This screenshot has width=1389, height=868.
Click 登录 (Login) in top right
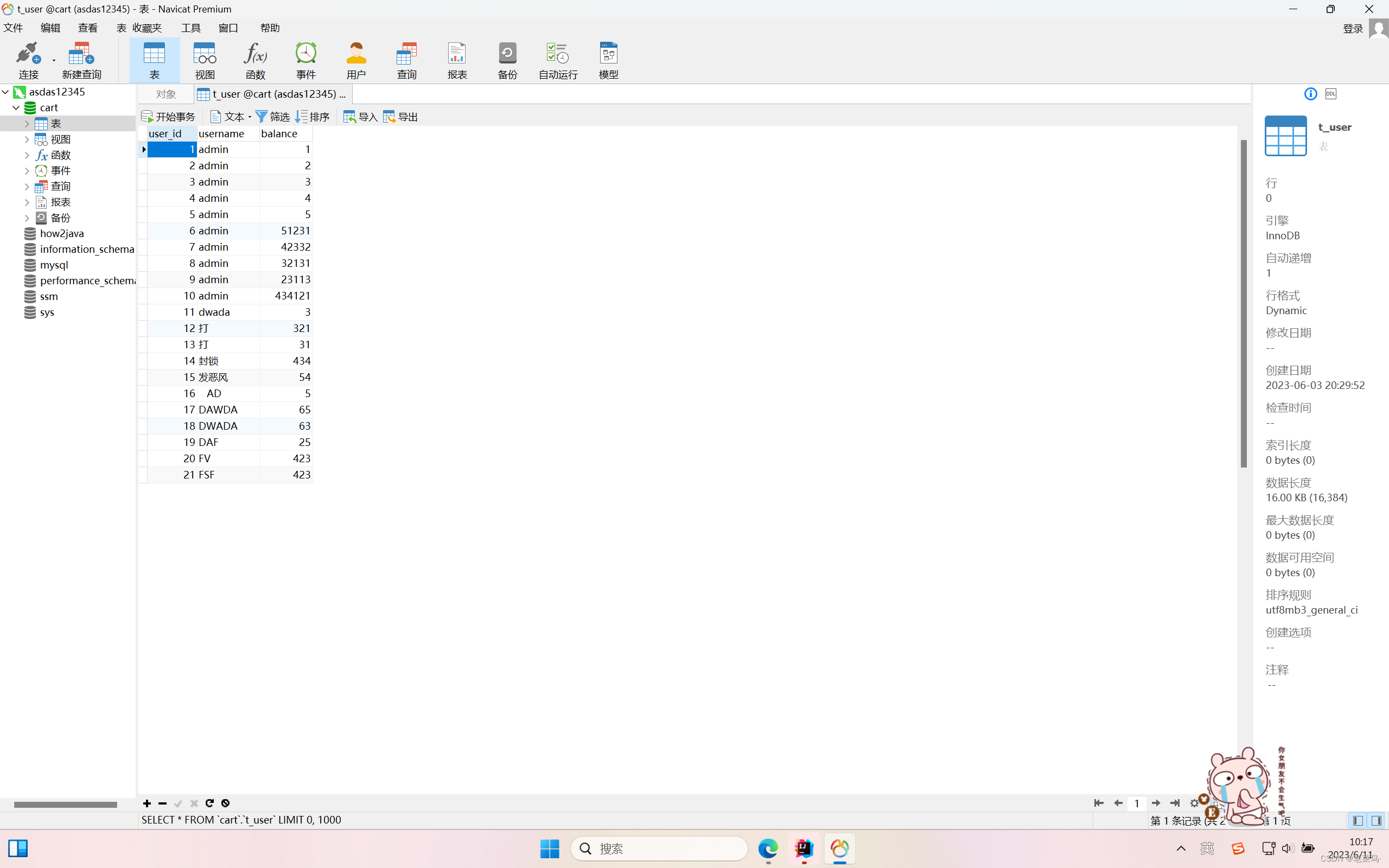tap(1353, 28)
